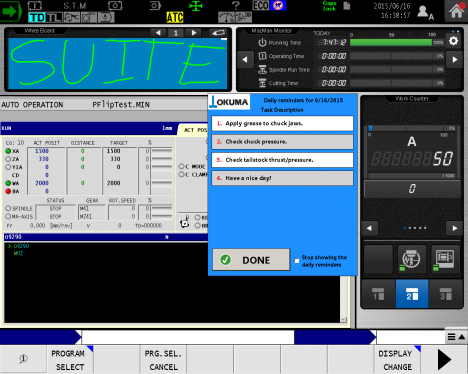Go to the Home screen icon

pyautogui.click(x=456, y=11)
